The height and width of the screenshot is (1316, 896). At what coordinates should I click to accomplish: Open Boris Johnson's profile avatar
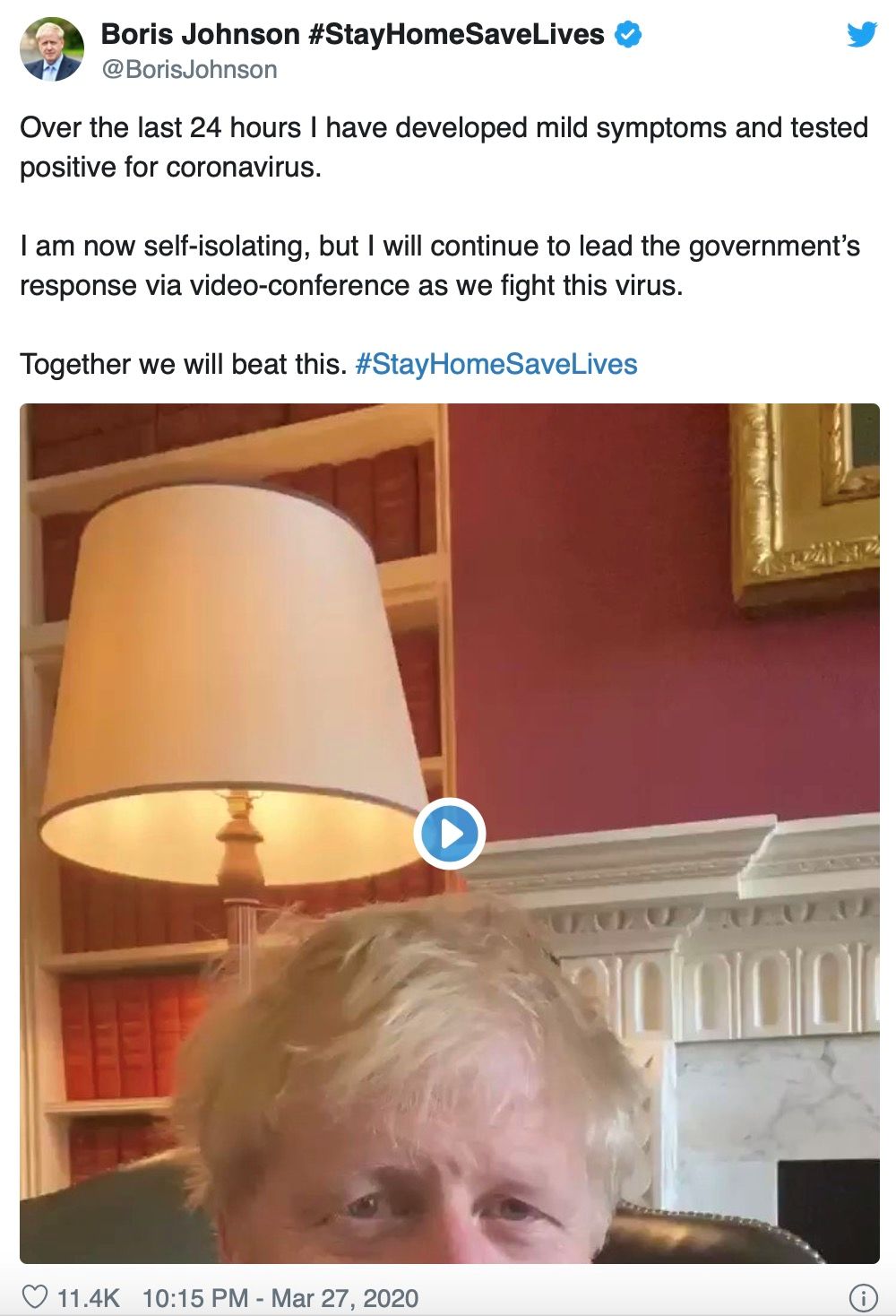pyautogui.click(x=52, y=49)
